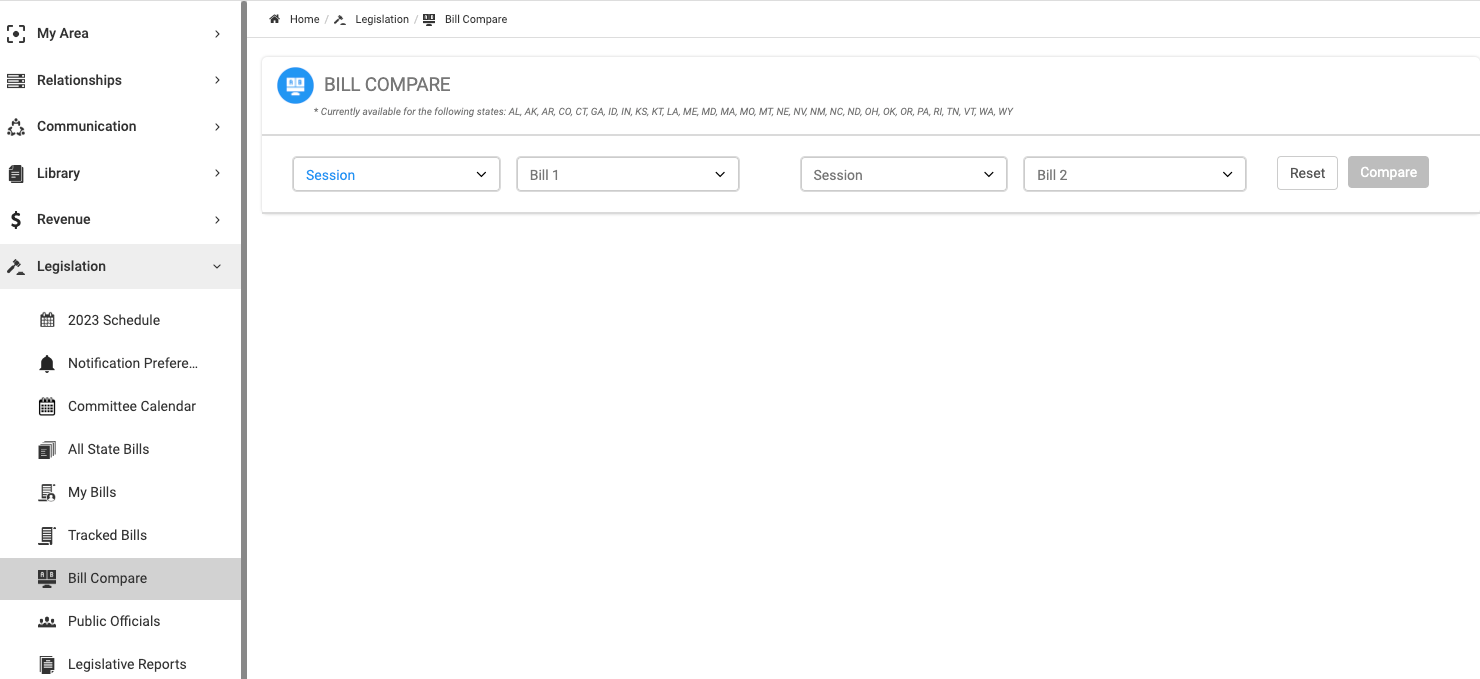Open Committee Calendar menu item
The height and width of the screenshot is (679, 1480).
click(x=120, y=406)
